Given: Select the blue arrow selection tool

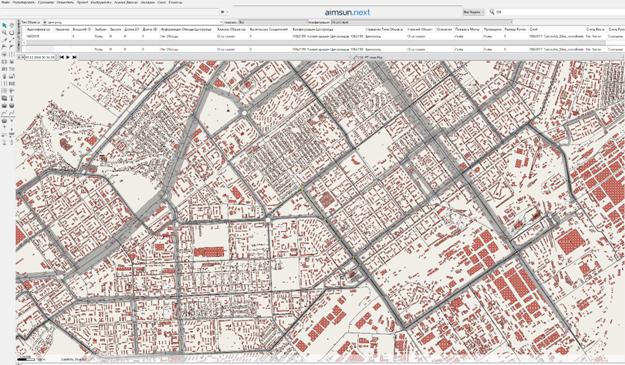Looking at the screenshot, I should [4, 25].
